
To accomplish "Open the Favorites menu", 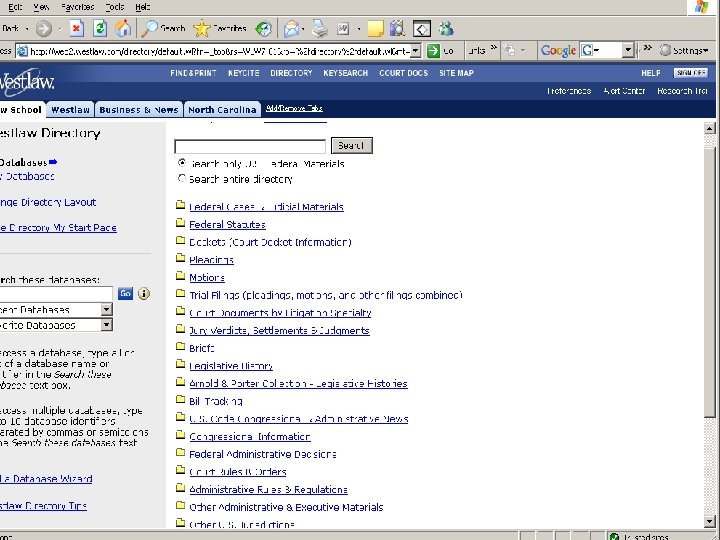I will (78, 7).
